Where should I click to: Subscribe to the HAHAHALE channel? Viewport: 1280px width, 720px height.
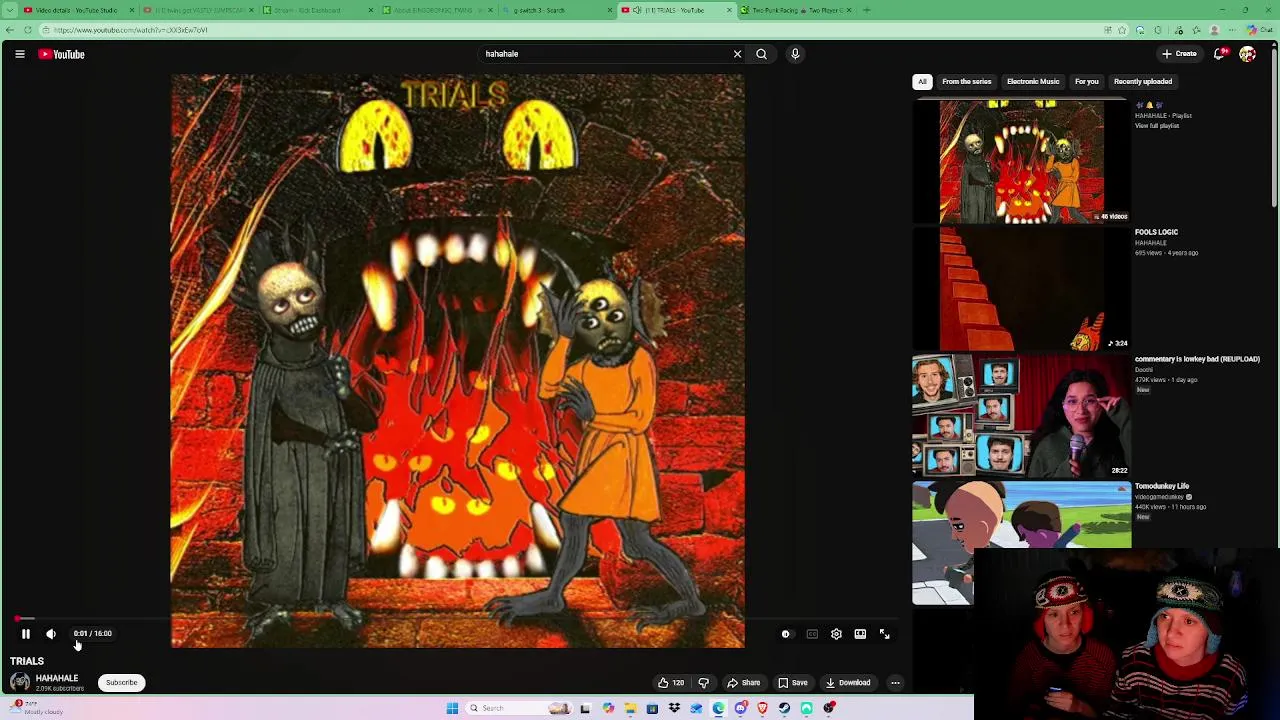click(x=122, y=683)
